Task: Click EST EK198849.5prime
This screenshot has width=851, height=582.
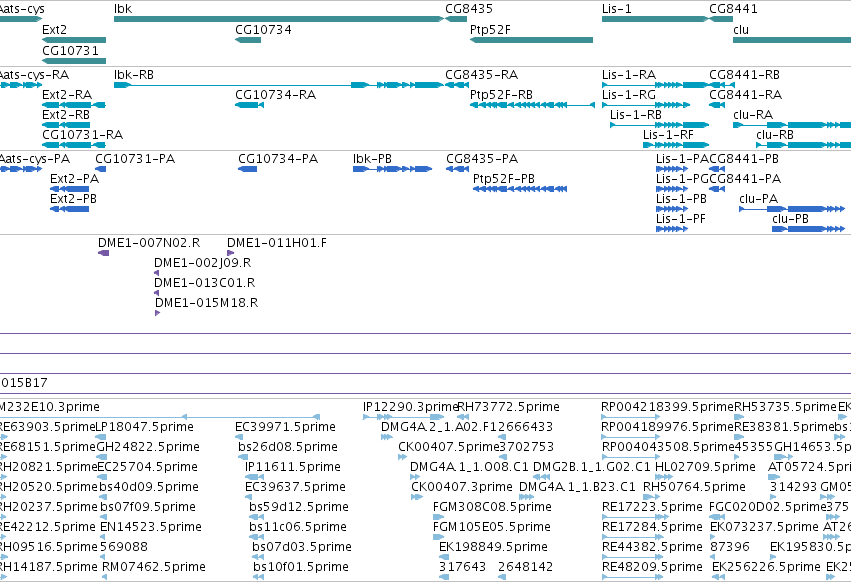Action: point(493,547)
